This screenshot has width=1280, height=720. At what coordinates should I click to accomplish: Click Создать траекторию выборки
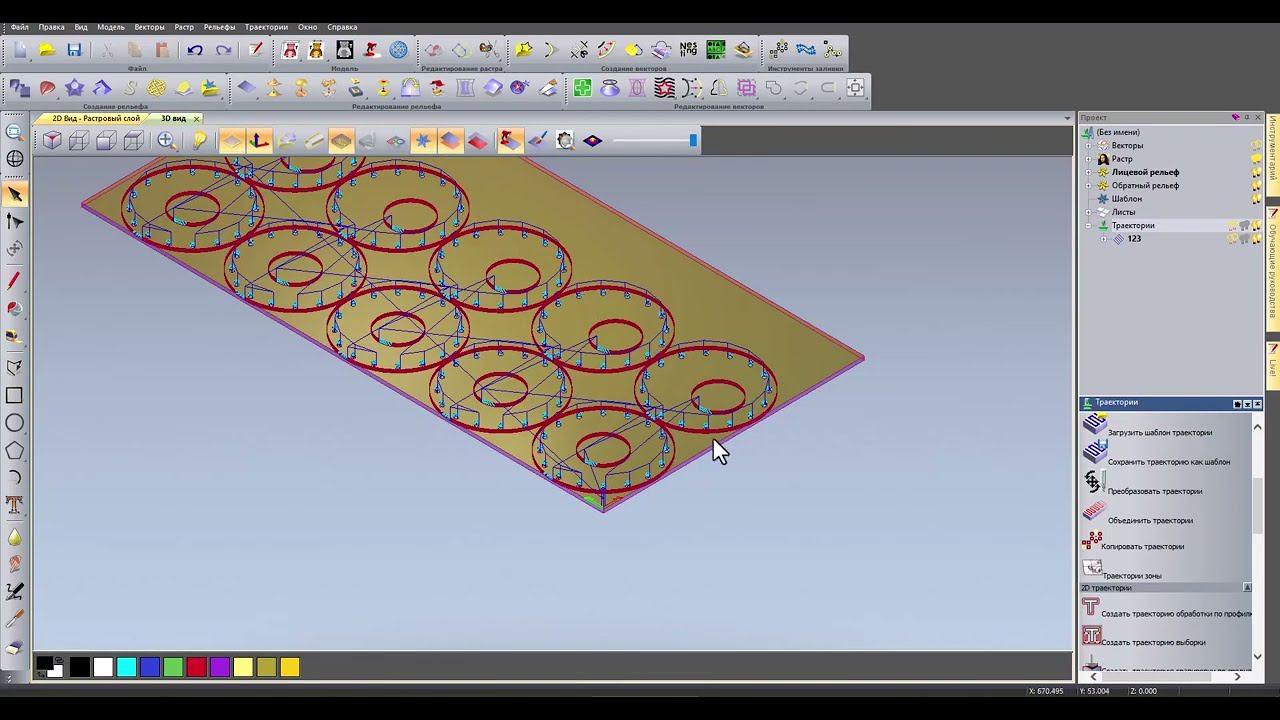coord(1153,643)
